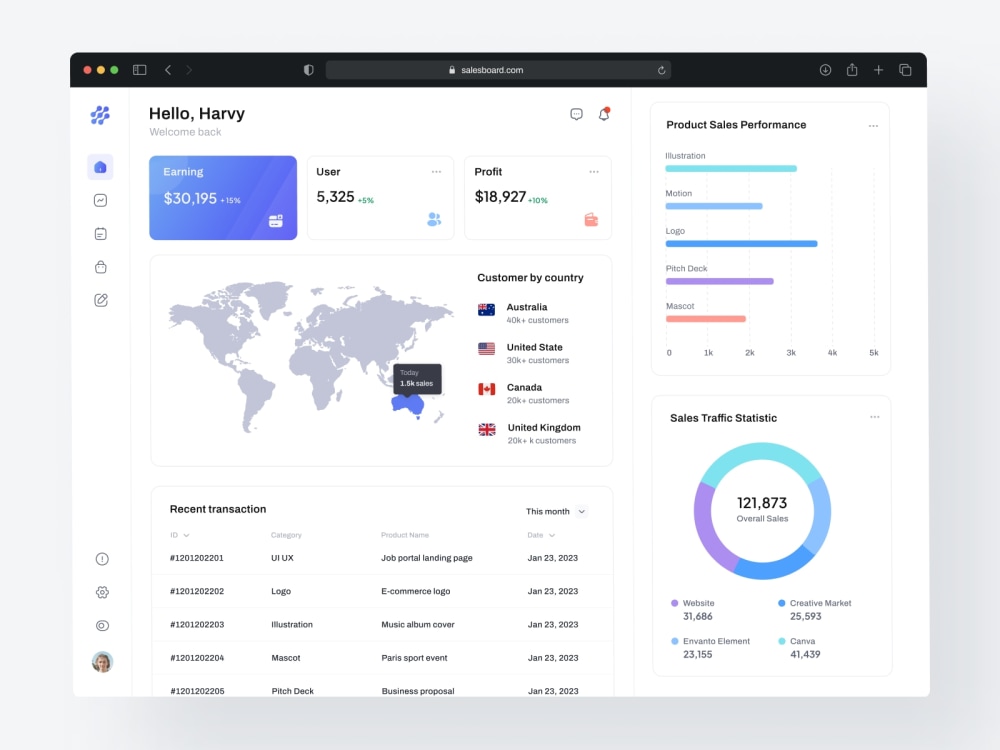Open Sales Traffic Statistic options menu
This screenshot has height=750, width=1000.
(874, 417)
